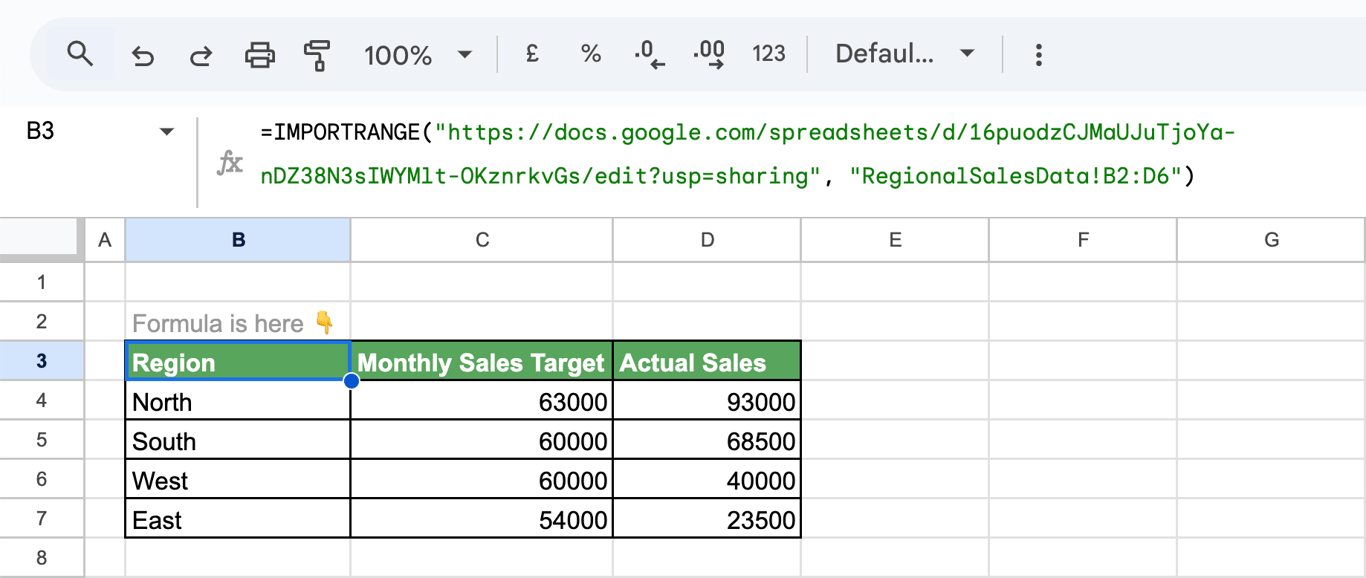
Task: Select row 8 header
Action: click(42, 558)
